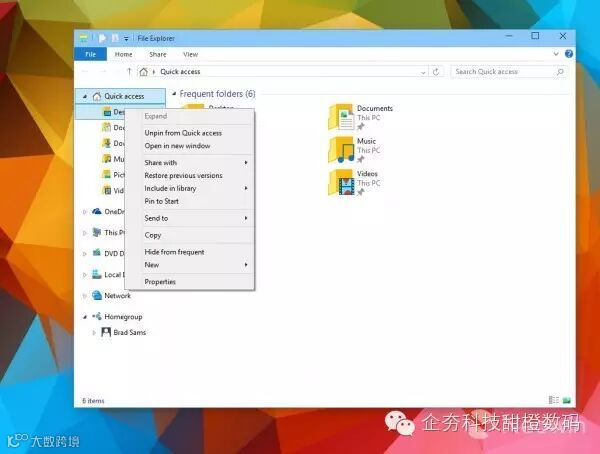Screen dimensions: 600x454
Task: Click Copy in context menu
Action: (153, 235)
